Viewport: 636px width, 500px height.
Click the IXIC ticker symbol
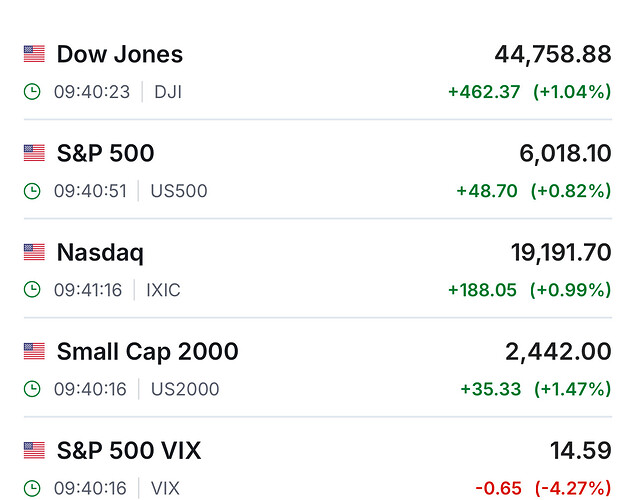point(164,290)
